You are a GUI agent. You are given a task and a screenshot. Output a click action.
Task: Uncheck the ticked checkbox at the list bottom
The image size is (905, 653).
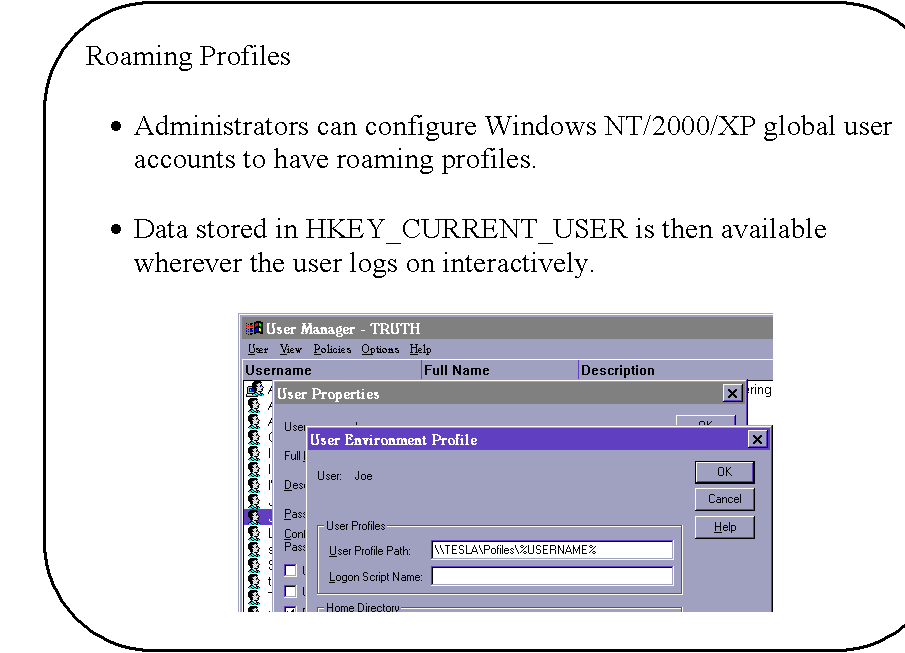(x=290, y=608)
